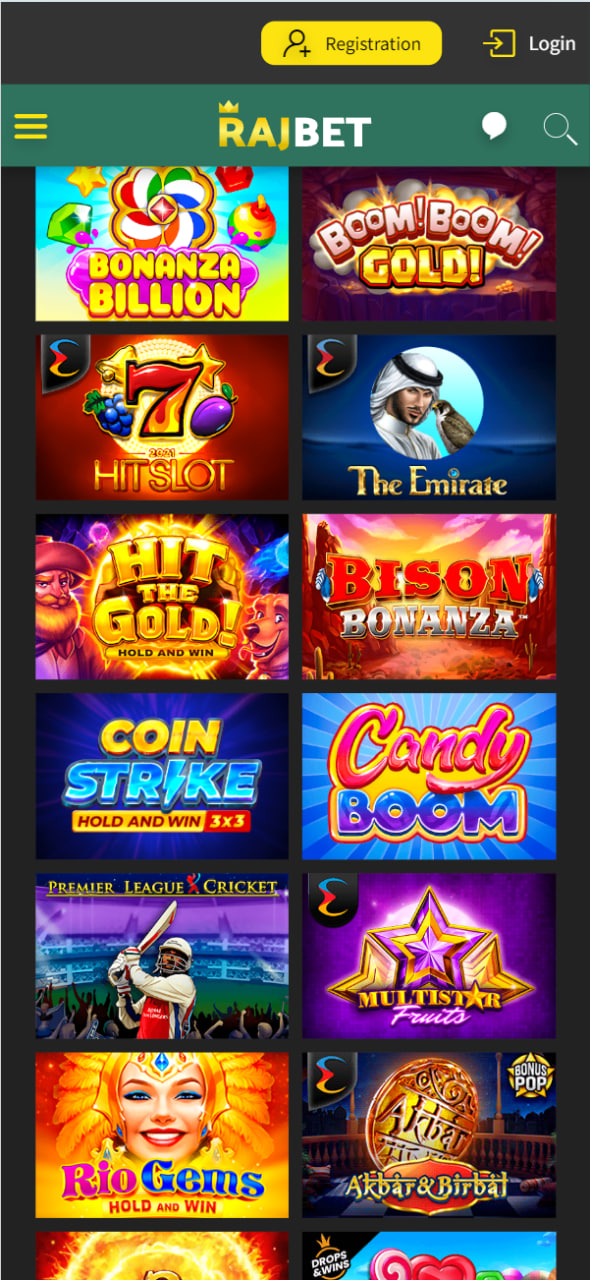Click the search magnifier icon

click(x=559, y=129)
